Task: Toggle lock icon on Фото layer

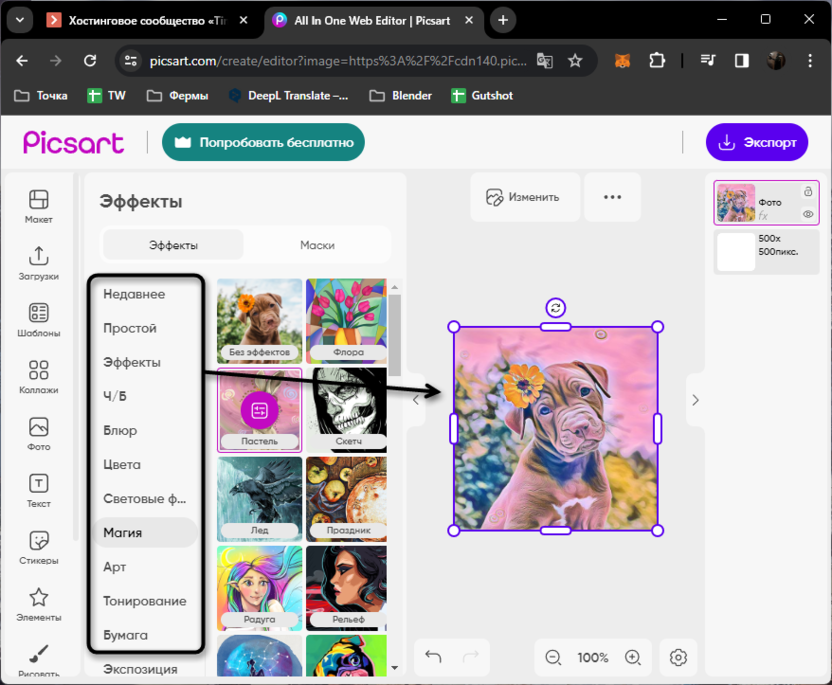Action: [807, 191]
